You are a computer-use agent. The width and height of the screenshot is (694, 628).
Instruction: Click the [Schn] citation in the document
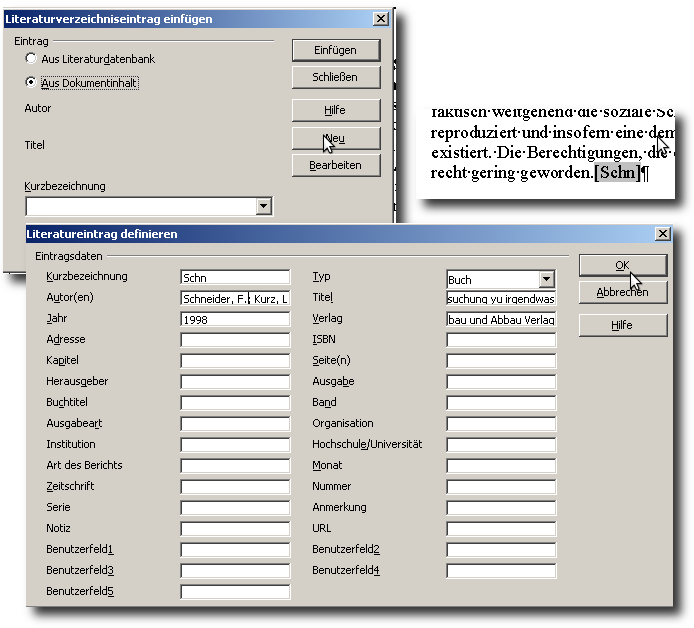pos(616,173)
